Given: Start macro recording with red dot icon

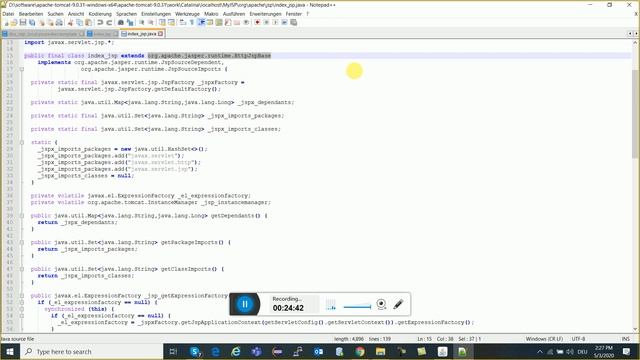Looking at the screenshot, I should 257,22.
